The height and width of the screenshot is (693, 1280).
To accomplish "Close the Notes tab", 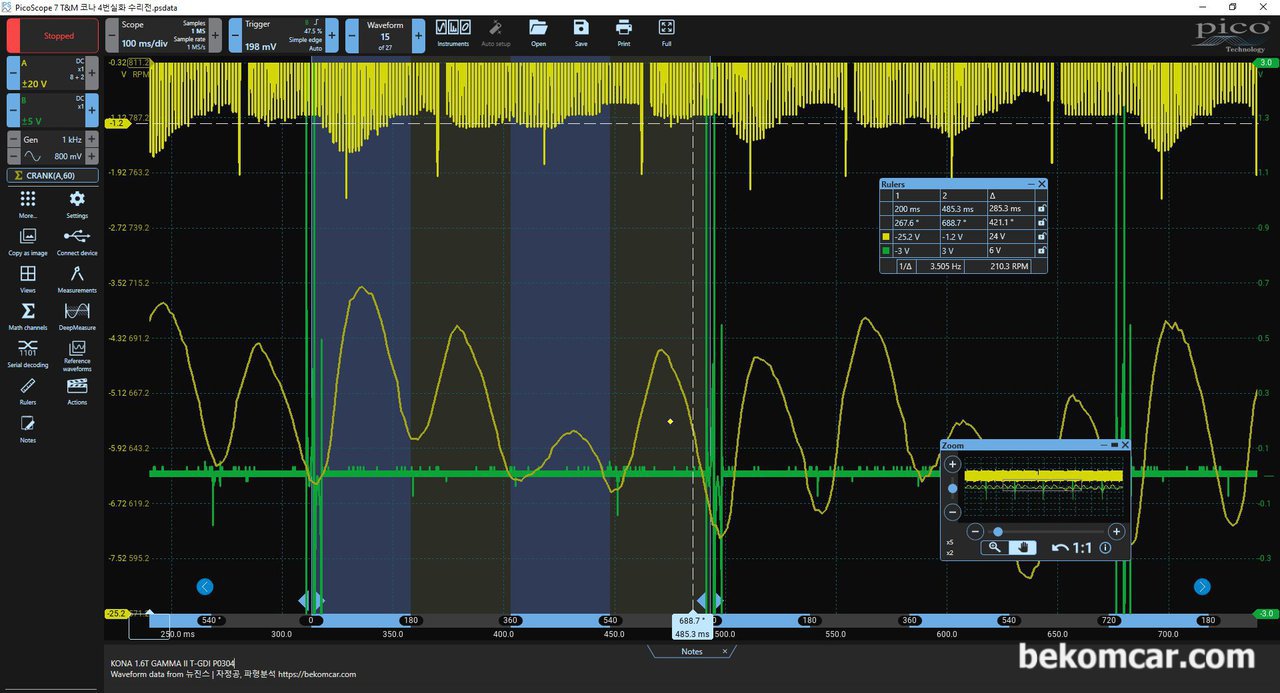I will 725,651.
